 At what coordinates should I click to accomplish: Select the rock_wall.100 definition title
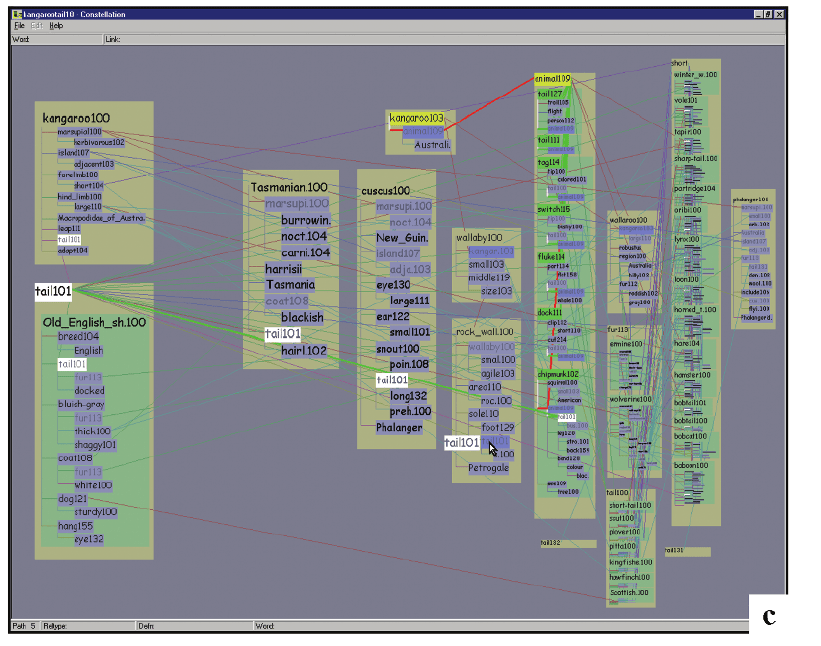pyautogui.click(x=485, y=331)
